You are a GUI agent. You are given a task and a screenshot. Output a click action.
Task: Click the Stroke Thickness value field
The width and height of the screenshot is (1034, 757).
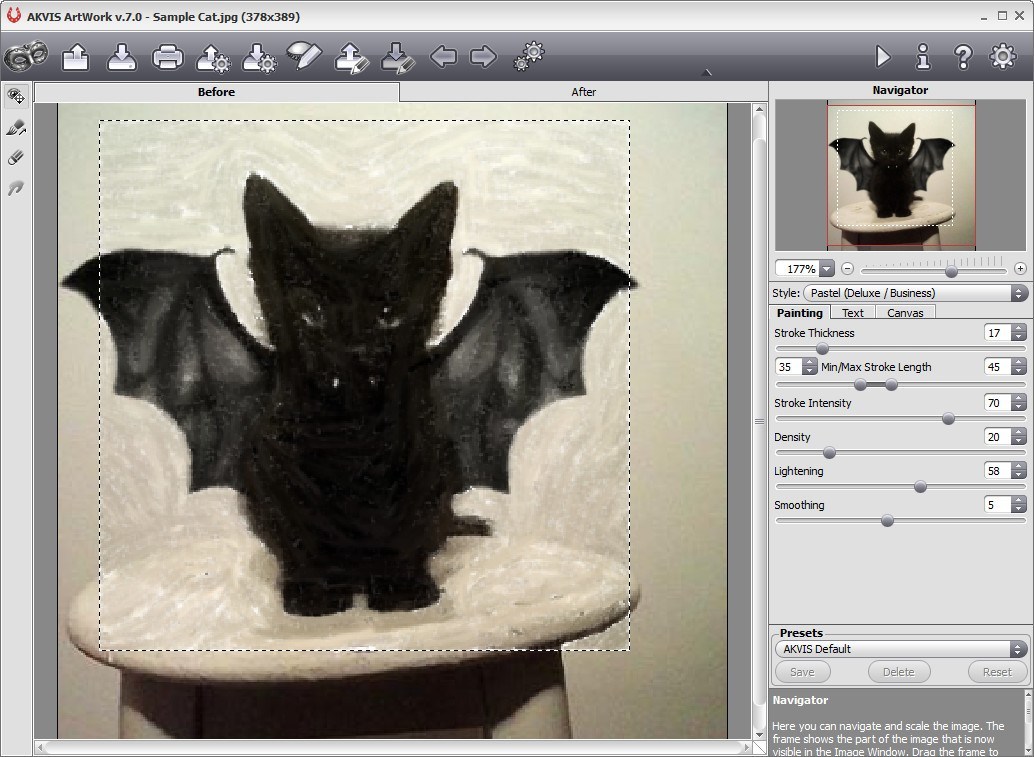pos(996,333)
